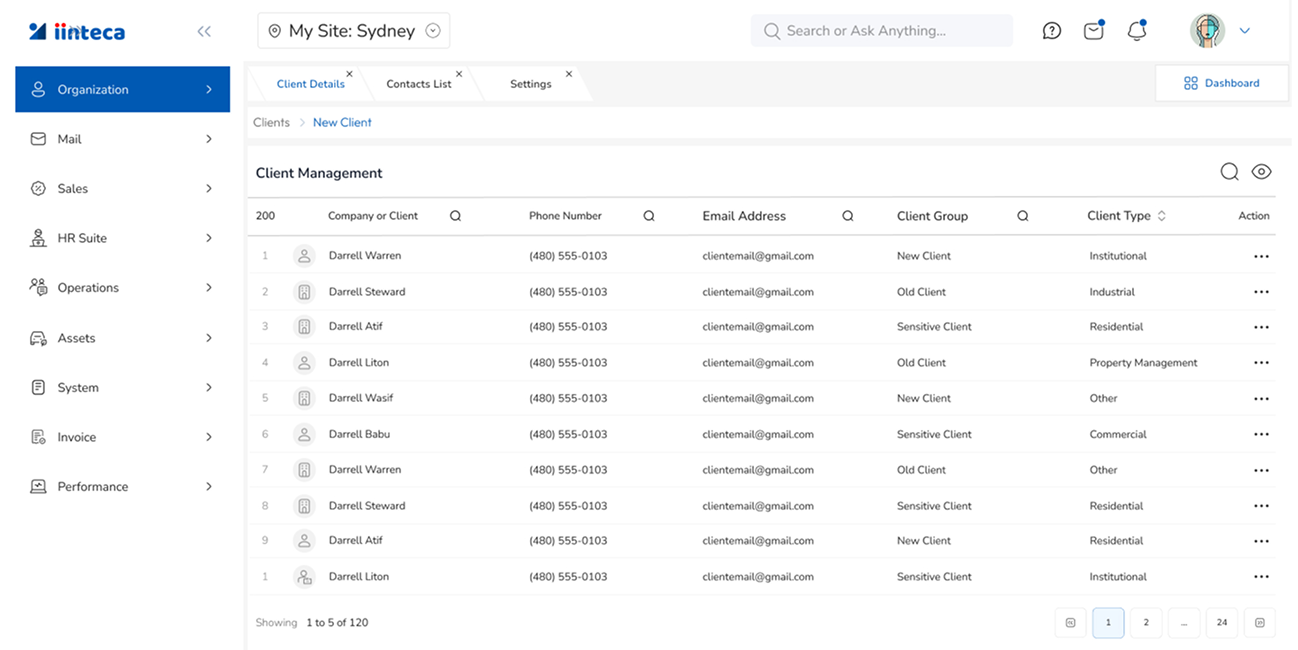Switch to the Contacts List tab
1298x650 pixels.
[419, 84]
